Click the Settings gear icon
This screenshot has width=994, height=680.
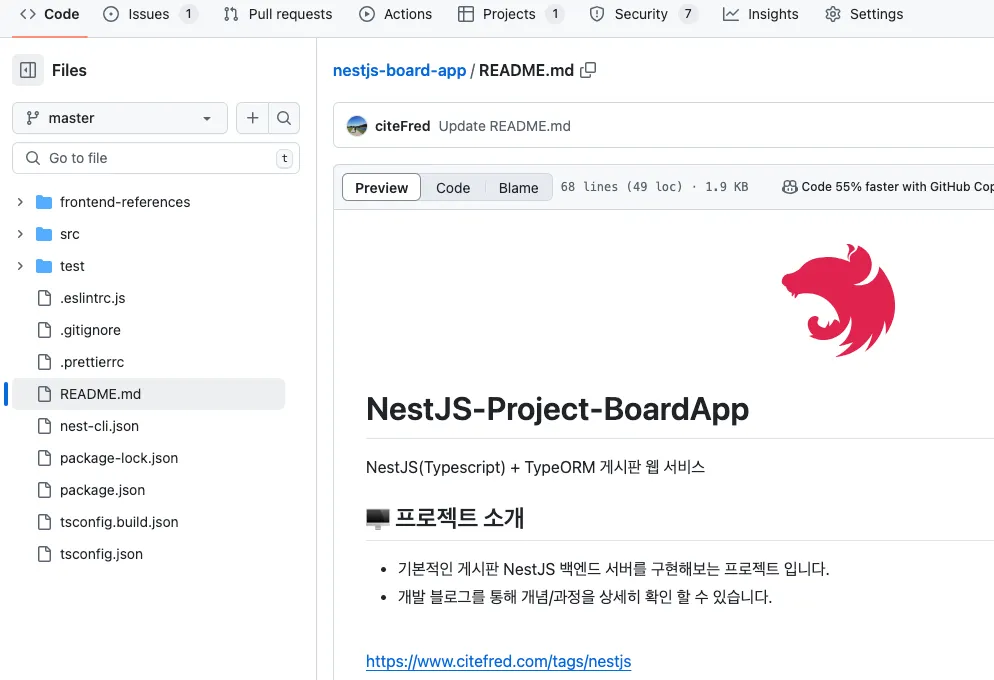(833, 14)
